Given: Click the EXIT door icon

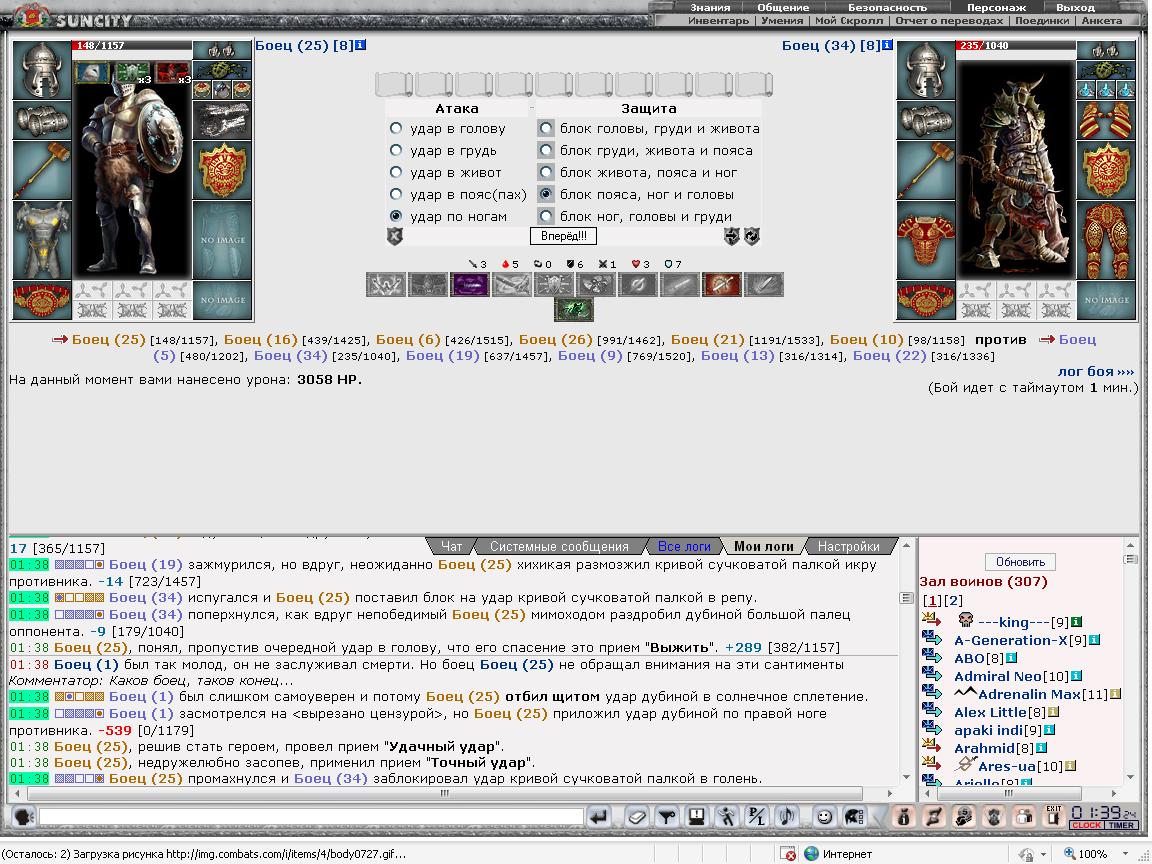Looking at the screenshot, I should (1054, 816).
